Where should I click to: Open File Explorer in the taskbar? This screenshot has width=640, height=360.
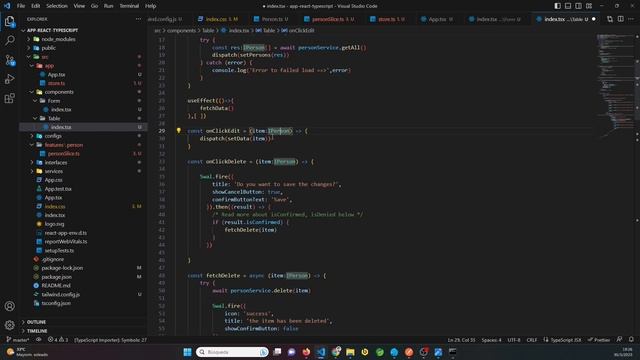click(350, 352)
